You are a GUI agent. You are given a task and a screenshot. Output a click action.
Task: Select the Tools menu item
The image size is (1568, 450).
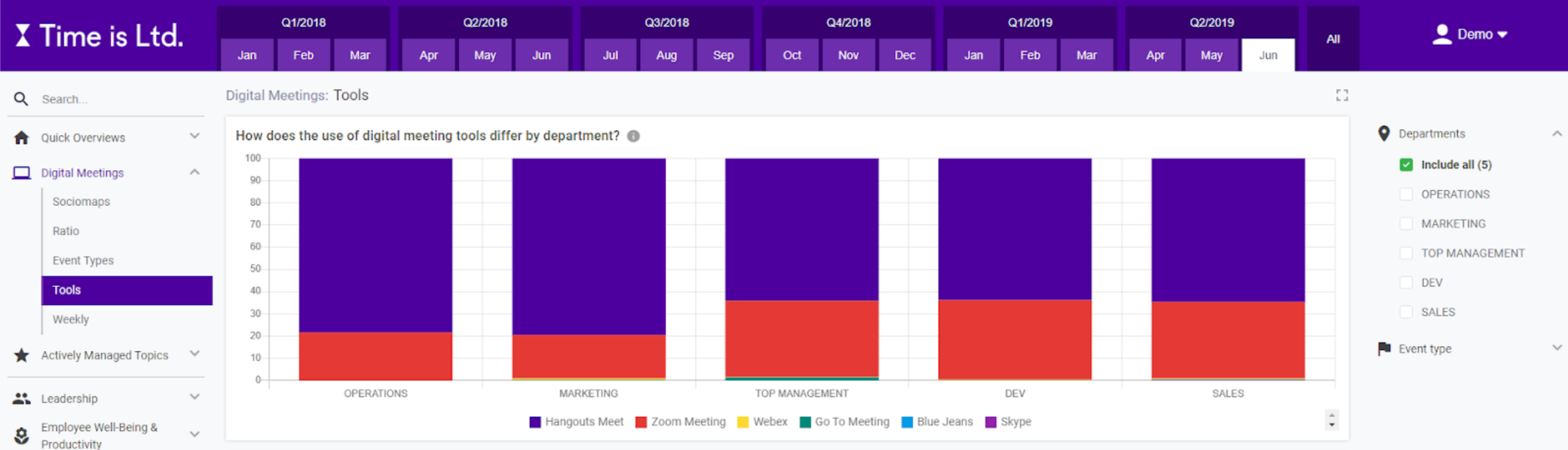126,290
